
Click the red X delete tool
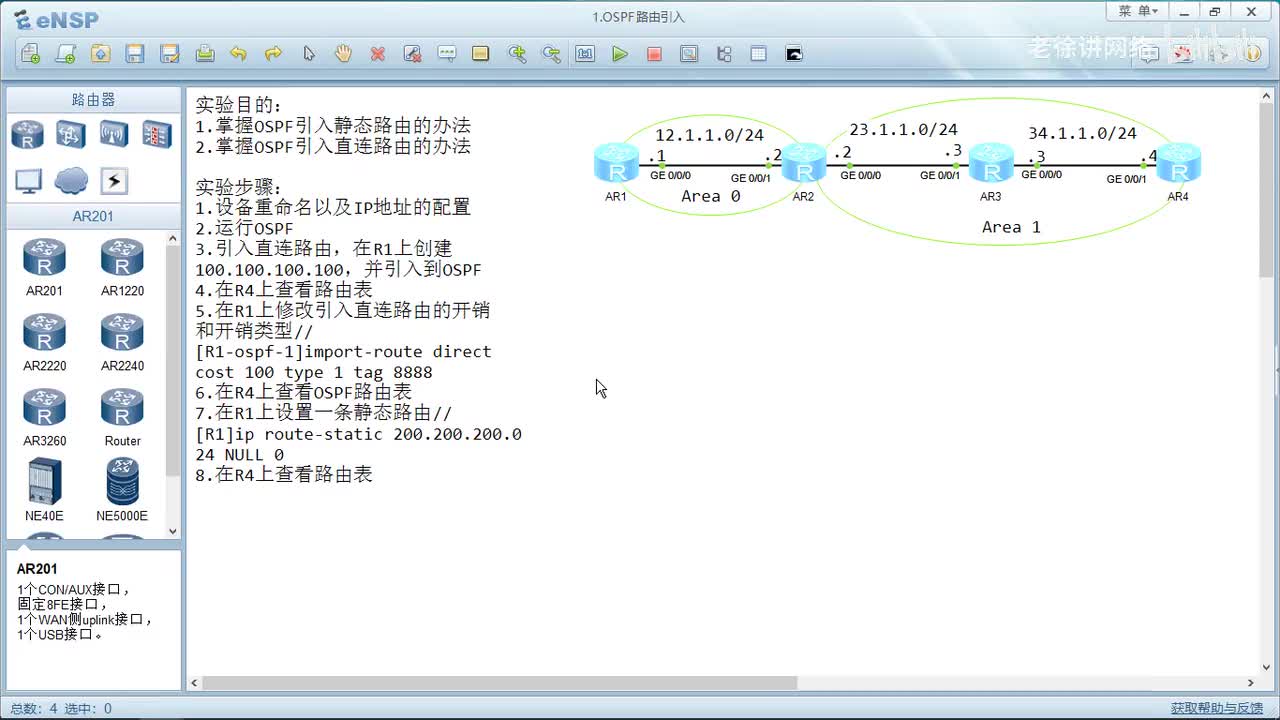click(x=378, y=54)
